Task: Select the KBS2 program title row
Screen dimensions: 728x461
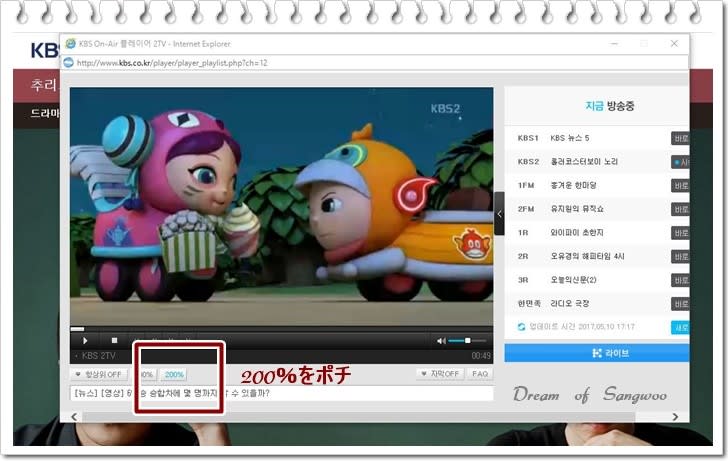Action: 584,162
